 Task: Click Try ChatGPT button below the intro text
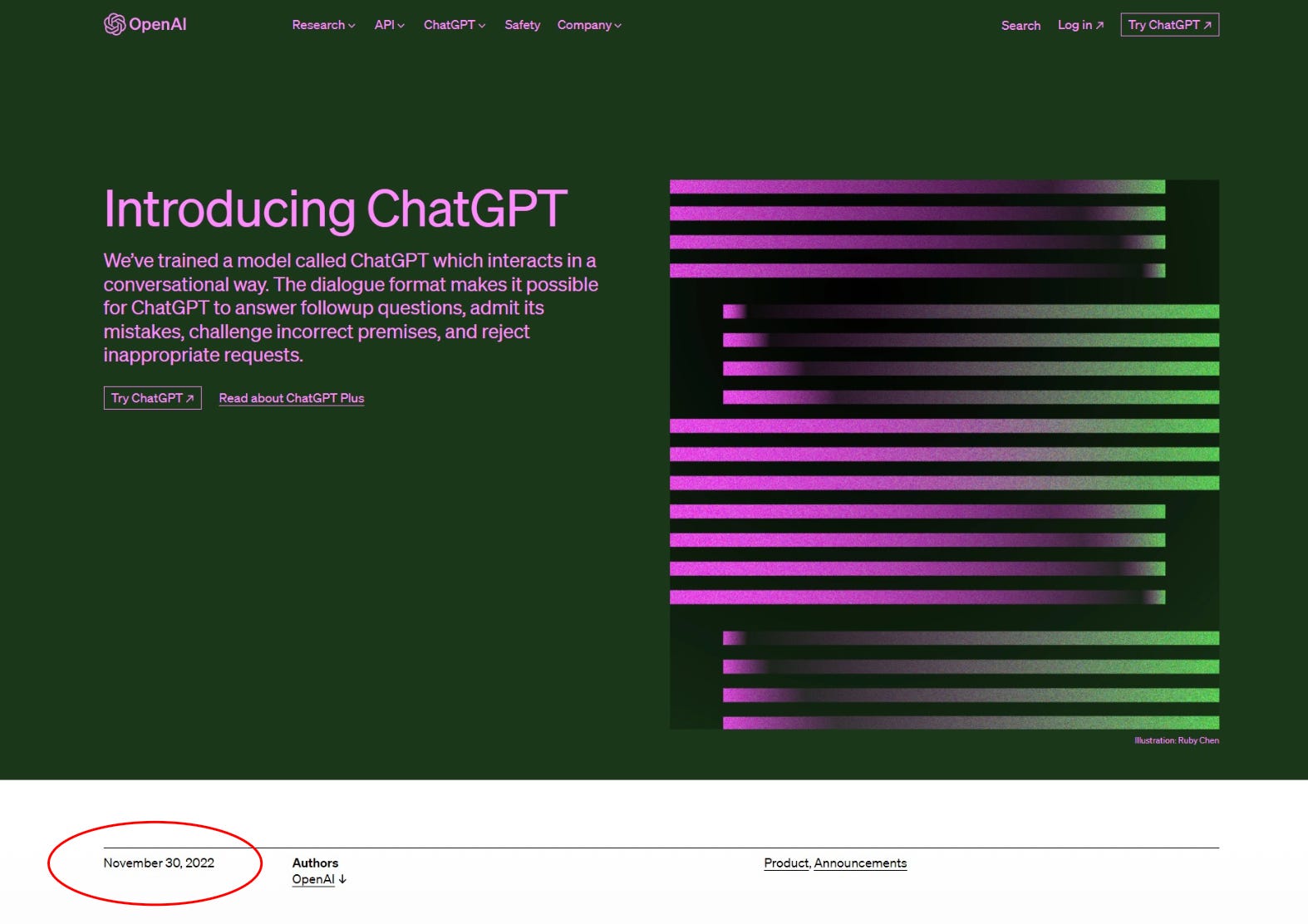152,398
